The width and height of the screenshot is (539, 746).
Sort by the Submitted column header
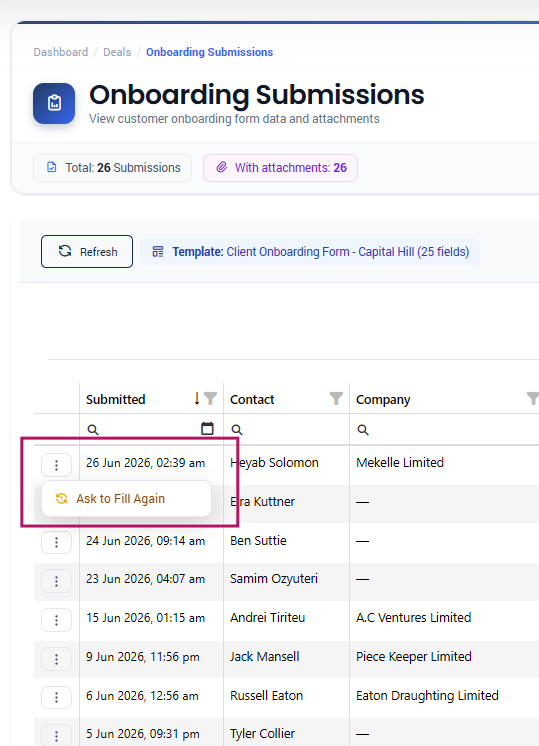[x=116, y=399]
